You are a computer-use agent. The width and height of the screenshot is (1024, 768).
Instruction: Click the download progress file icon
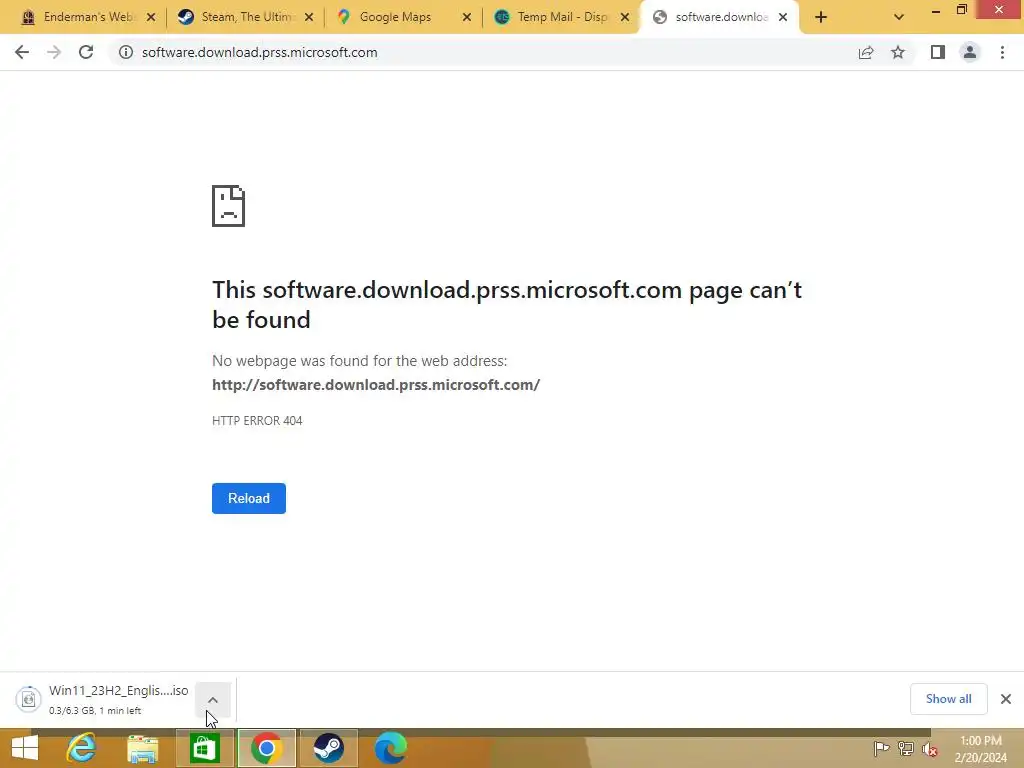29,699
